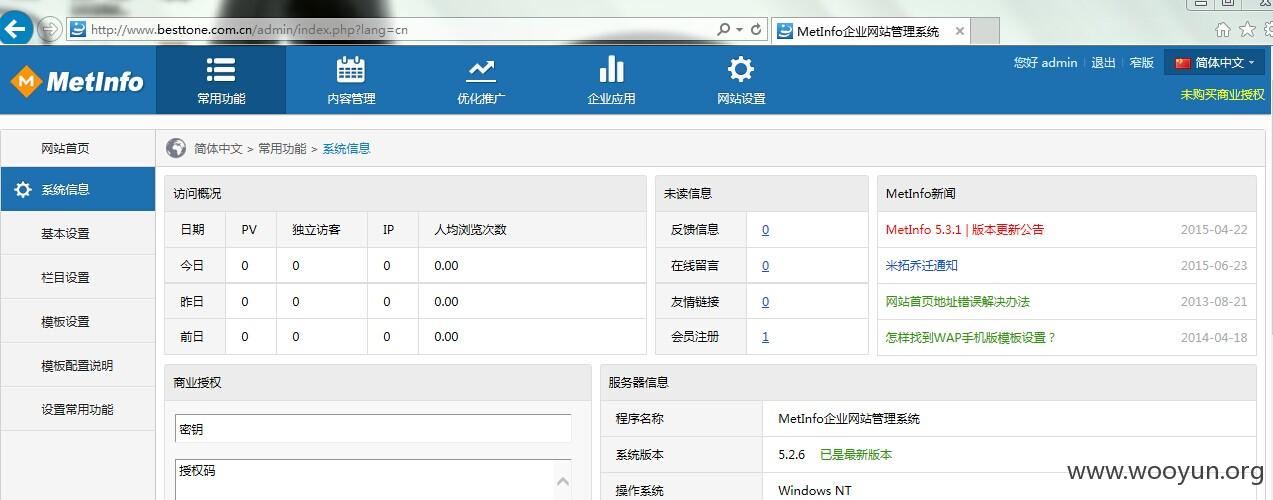
Task: Open the 反馈信息 count link
Action: 765,229
